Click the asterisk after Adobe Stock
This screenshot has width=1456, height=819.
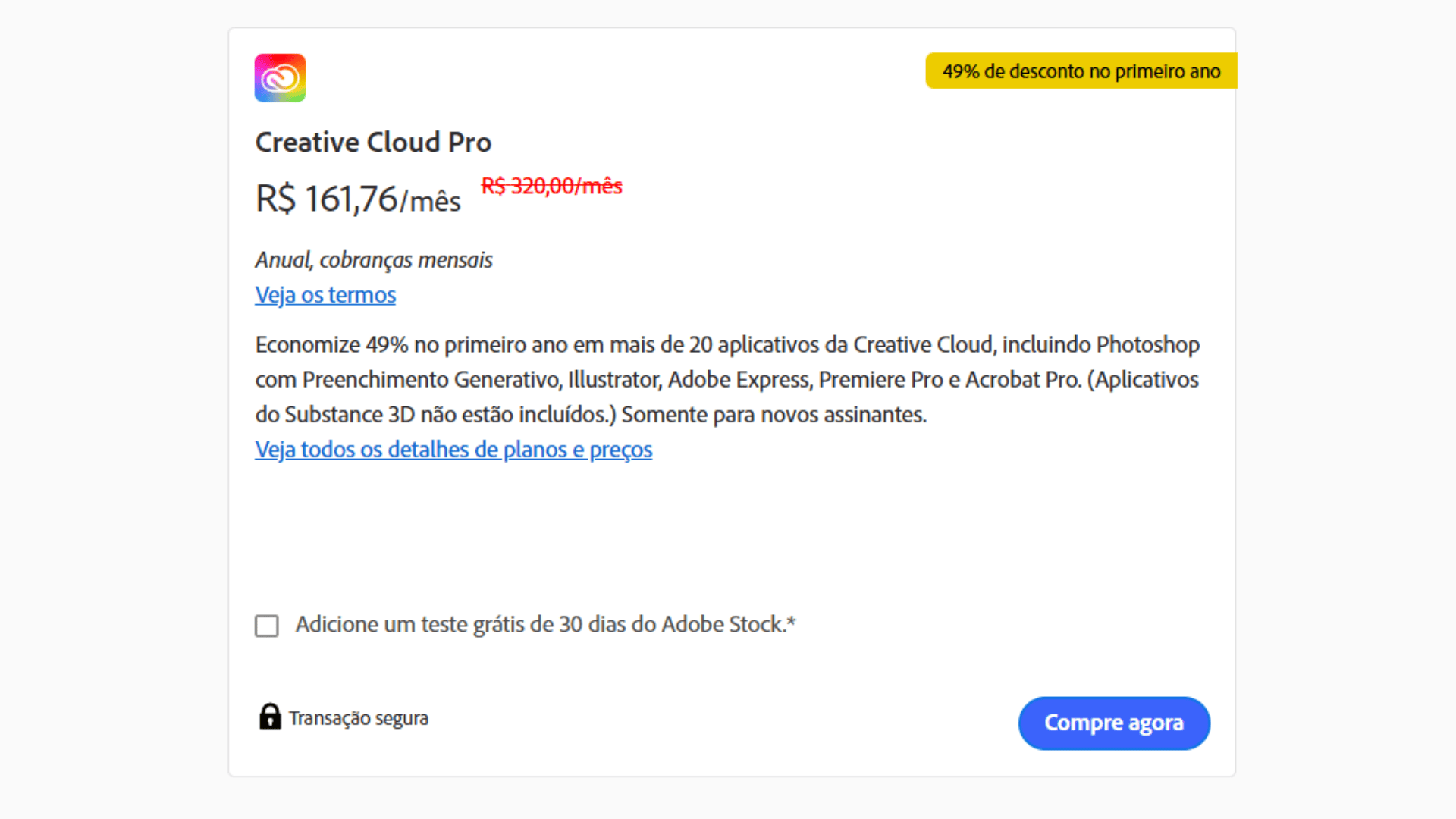pos(792,620)
